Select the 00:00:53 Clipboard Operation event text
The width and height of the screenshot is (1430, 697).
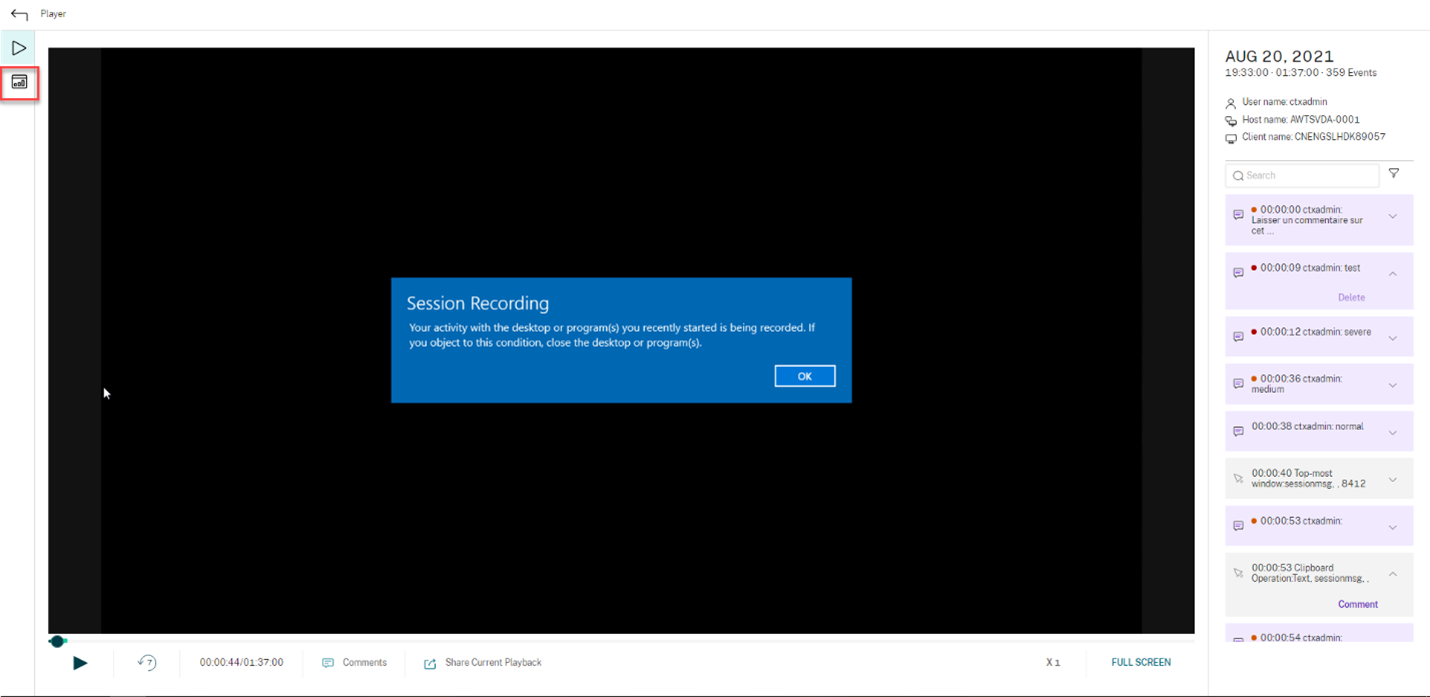pos(1310,573)
